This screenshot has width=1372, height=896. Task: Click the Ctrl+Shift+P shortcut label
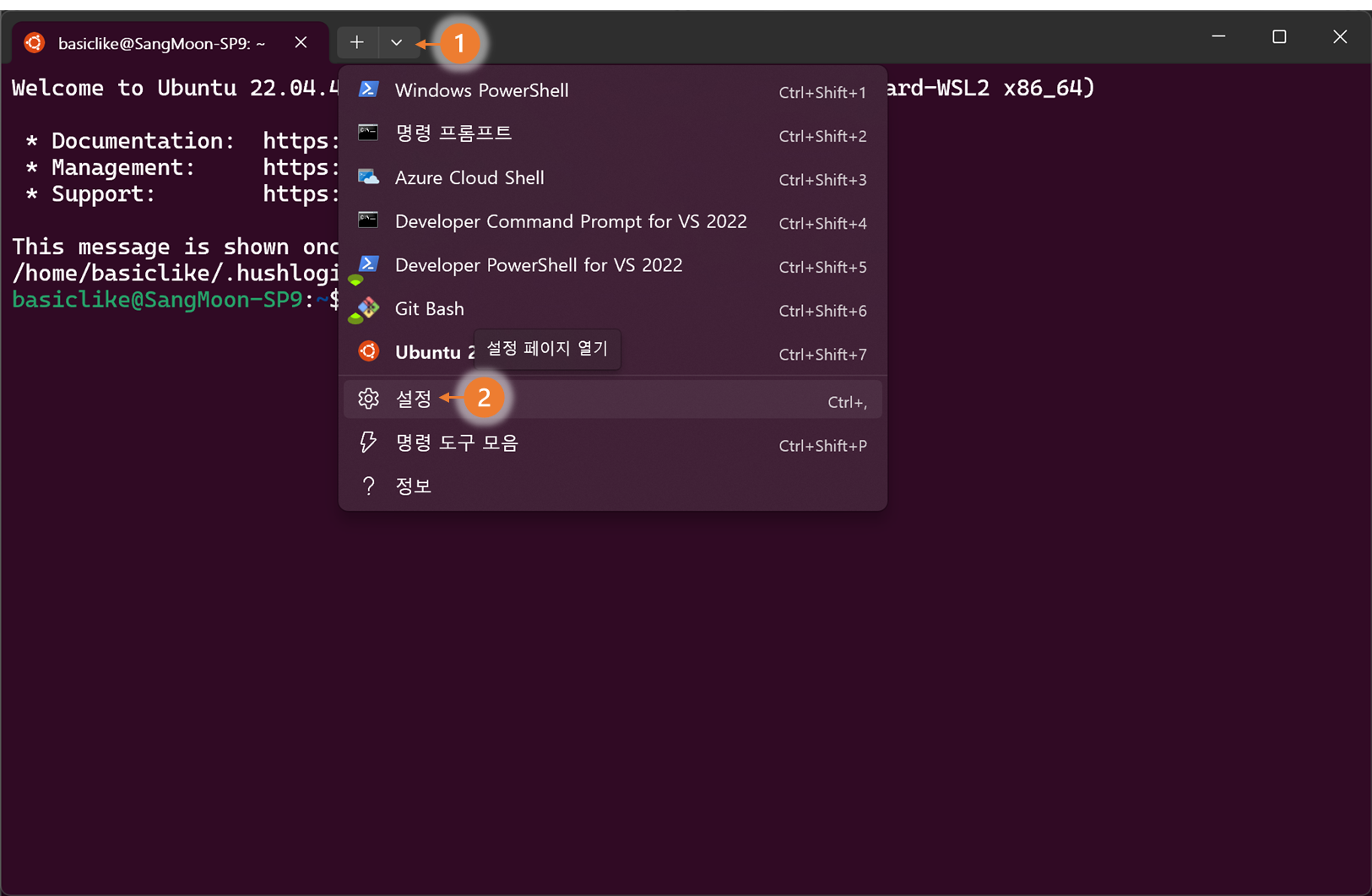pos(822,446)
